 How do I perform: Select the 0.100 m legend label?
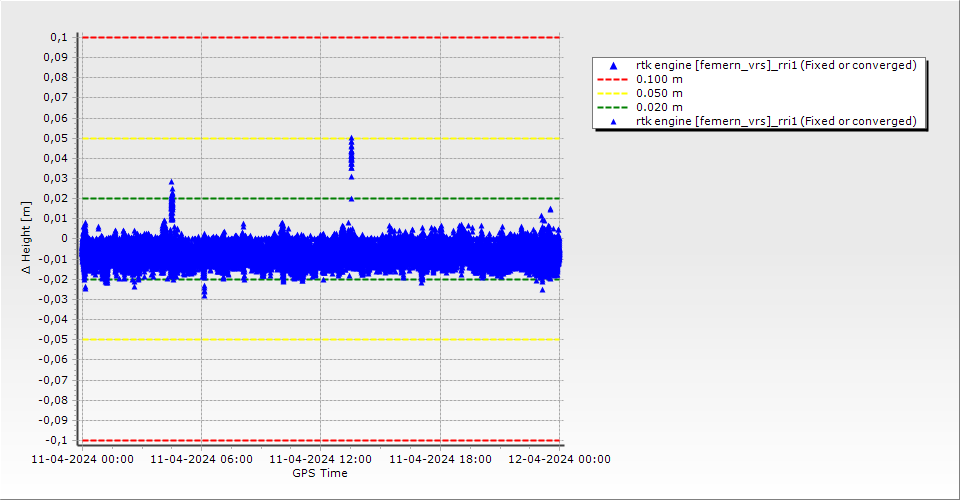point(660,79)
